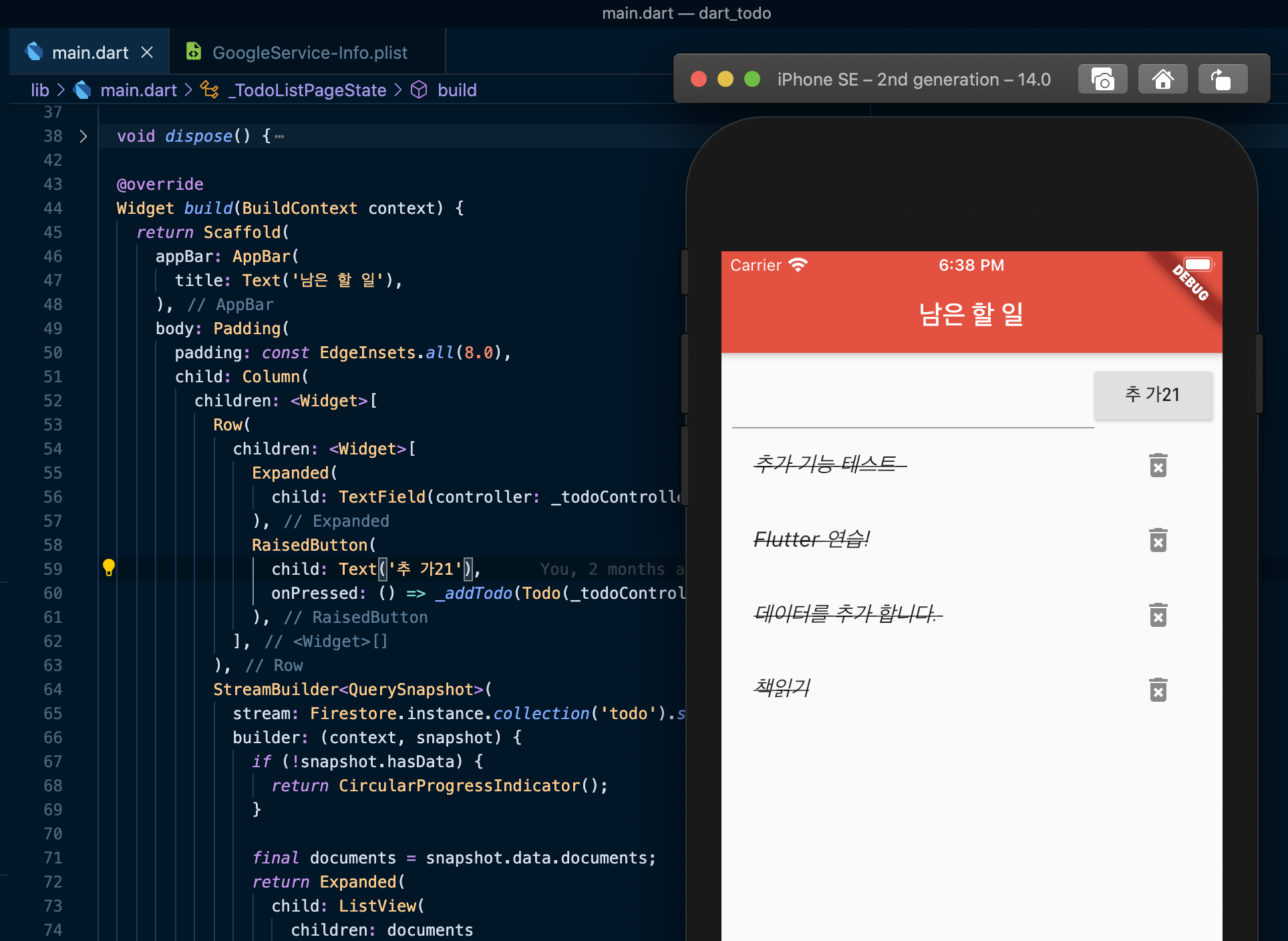Switch to GoogleService-Info.plist tab

pos(309,52)
